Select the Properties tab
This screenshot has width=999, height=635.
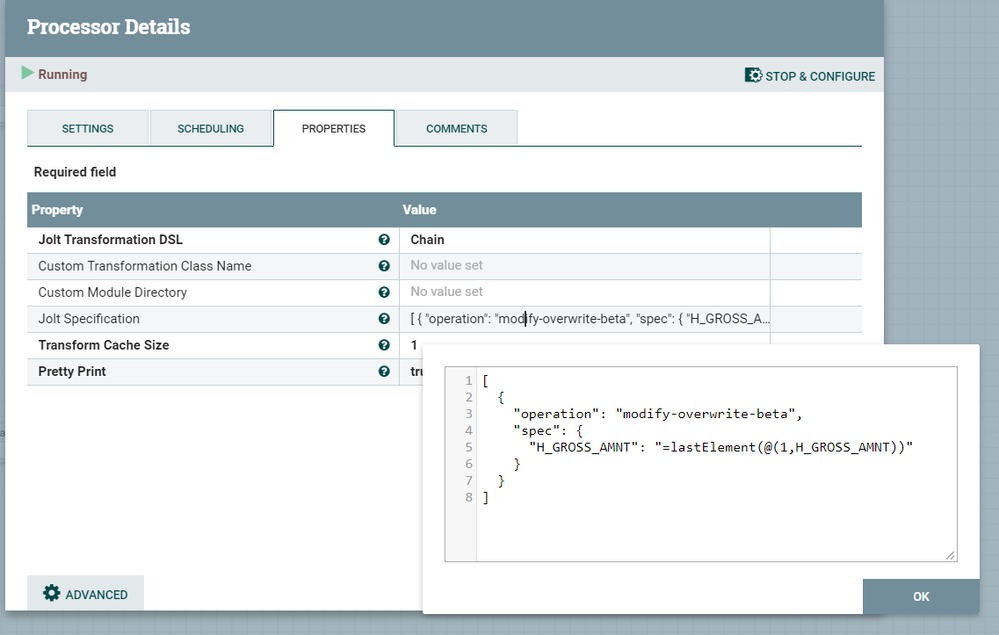334,129
